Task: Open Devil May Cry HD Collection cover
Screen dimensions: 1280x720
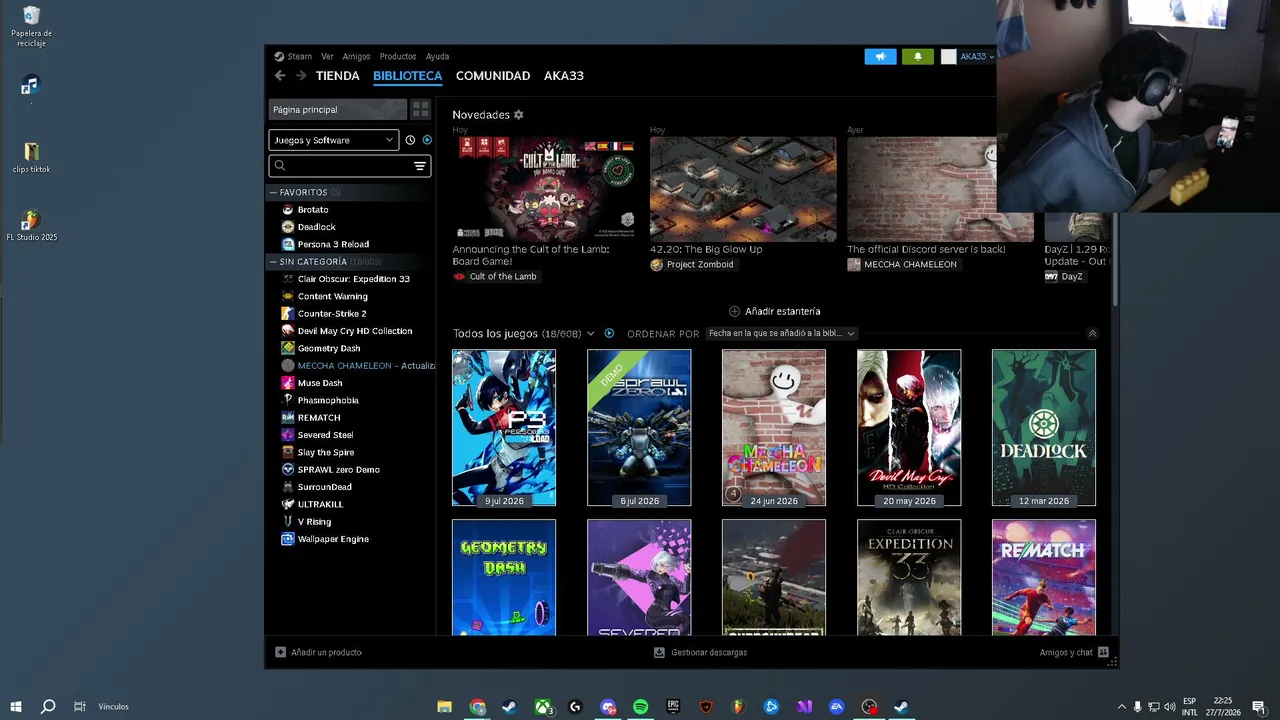Action: (x=909, y=428)
